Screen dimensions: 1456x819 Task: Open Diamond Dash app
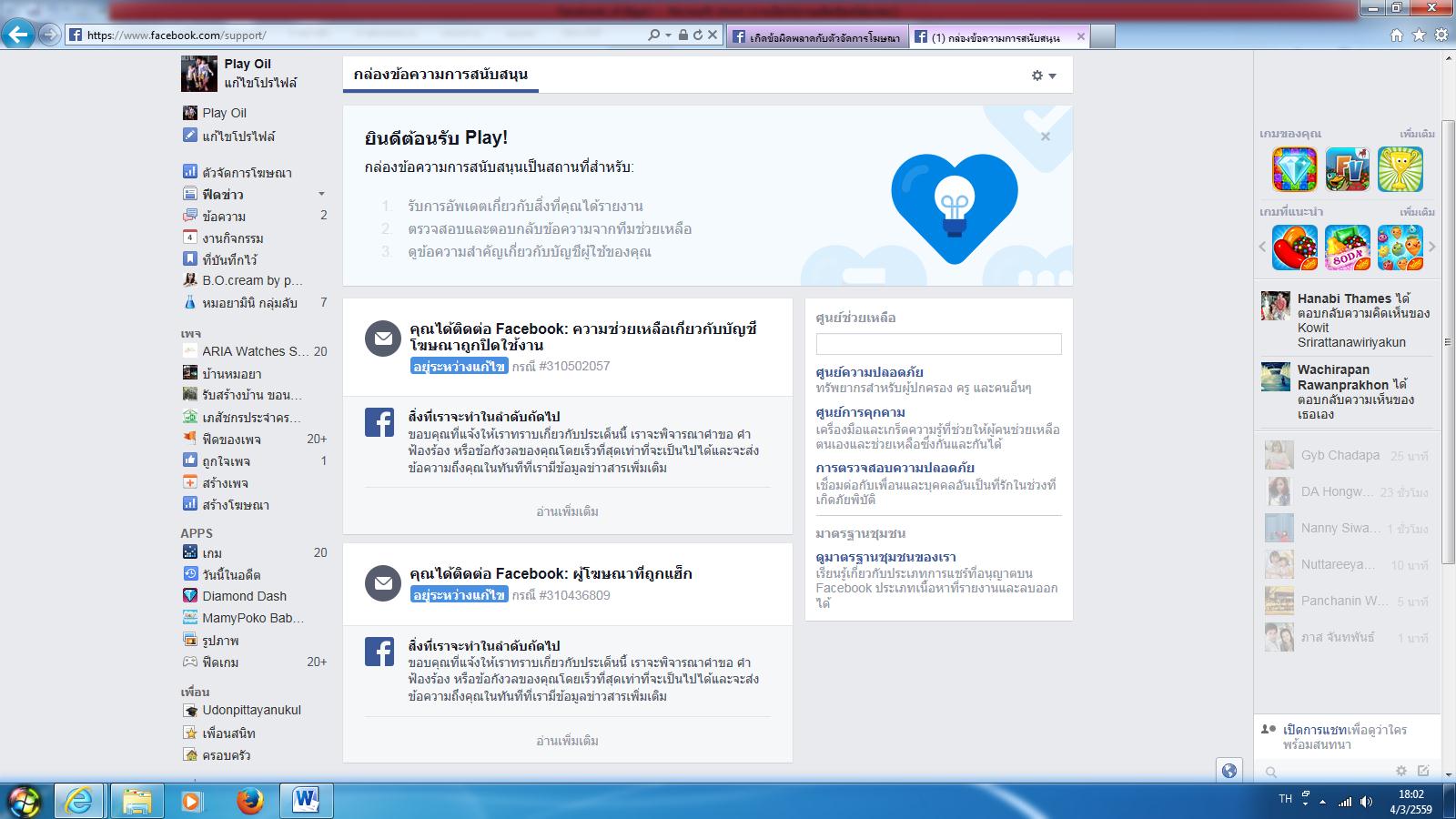(x=244, y=596)
